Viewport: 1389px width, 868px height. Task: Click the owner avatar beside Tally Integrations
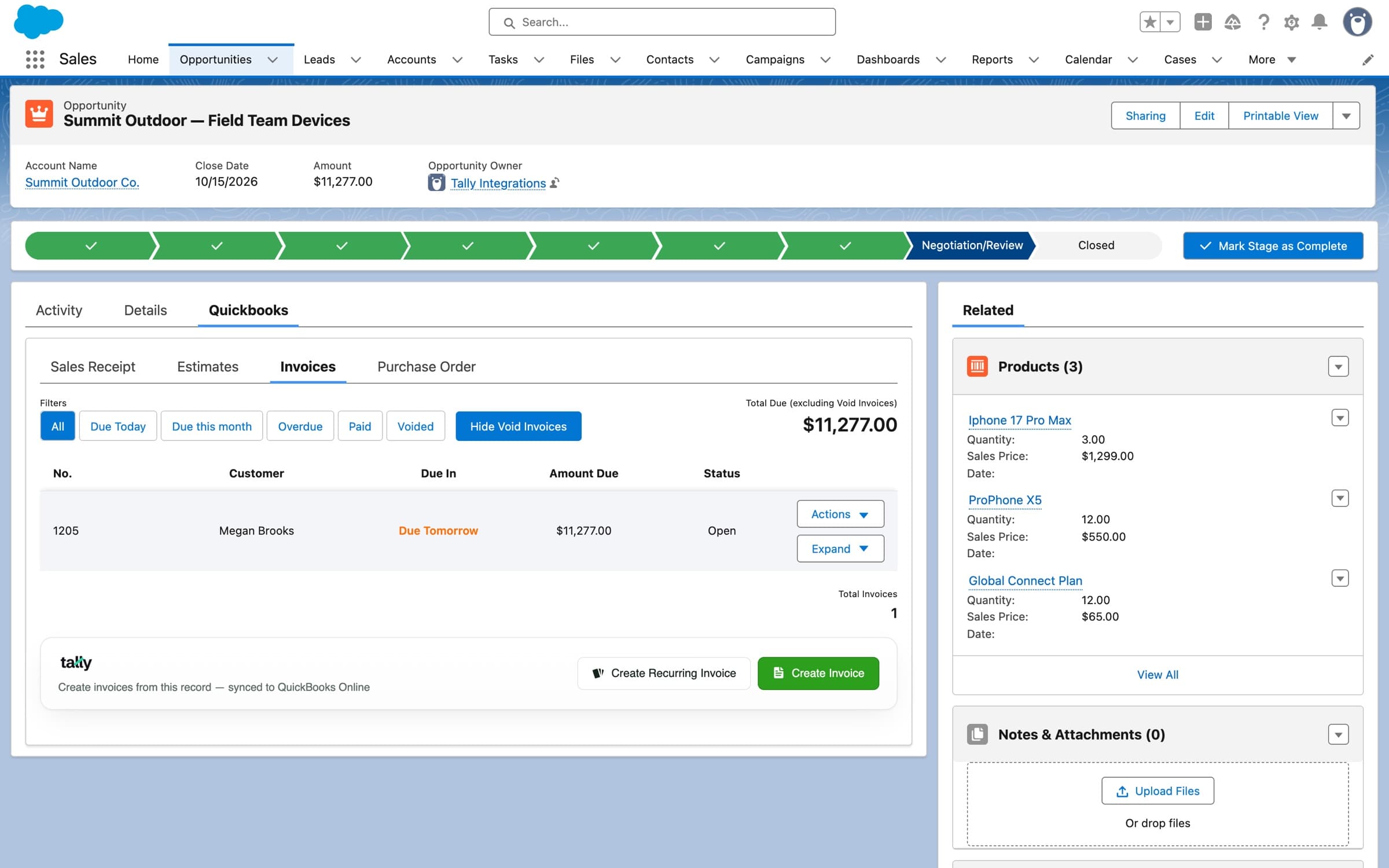click(436, 183)
